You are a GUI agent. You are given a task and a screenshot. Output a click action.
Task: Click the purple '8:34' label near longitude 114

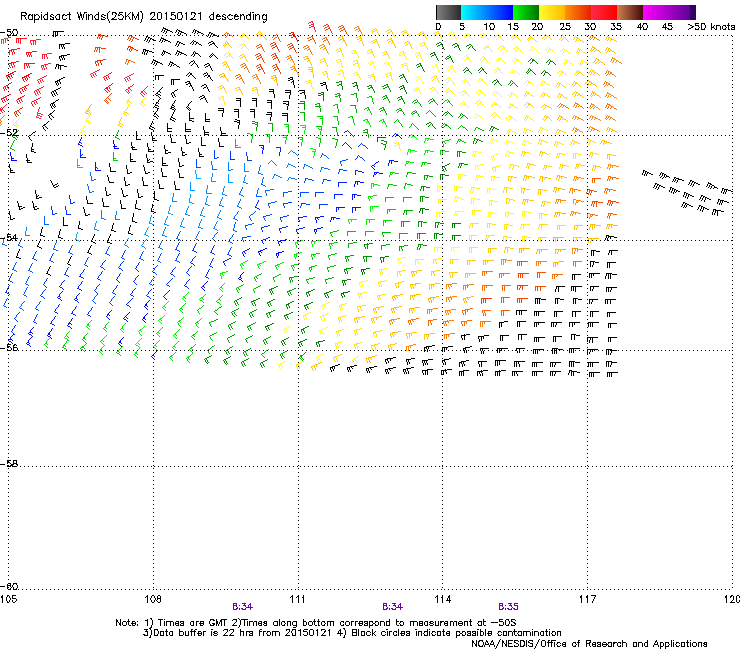tap(393, 607)
